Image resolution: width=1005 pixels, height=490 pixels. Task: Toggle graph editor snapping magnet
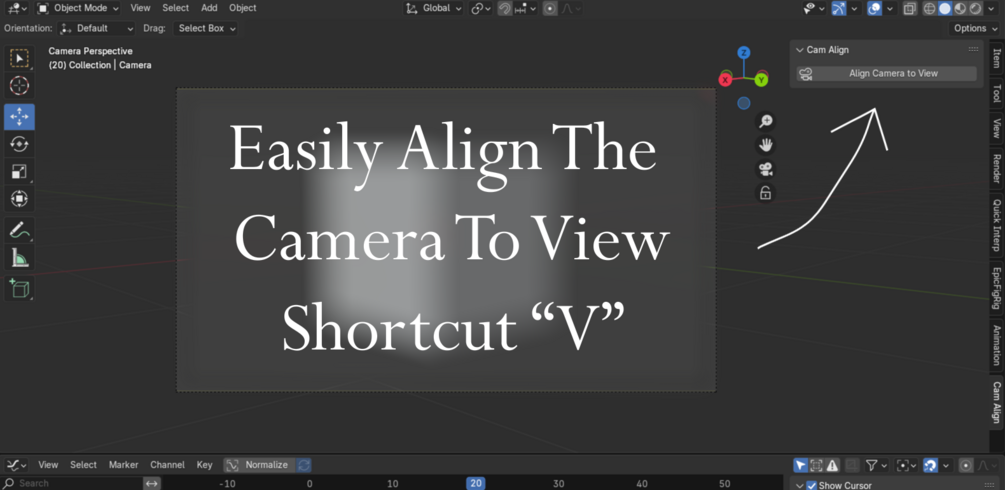click(931, 465)
